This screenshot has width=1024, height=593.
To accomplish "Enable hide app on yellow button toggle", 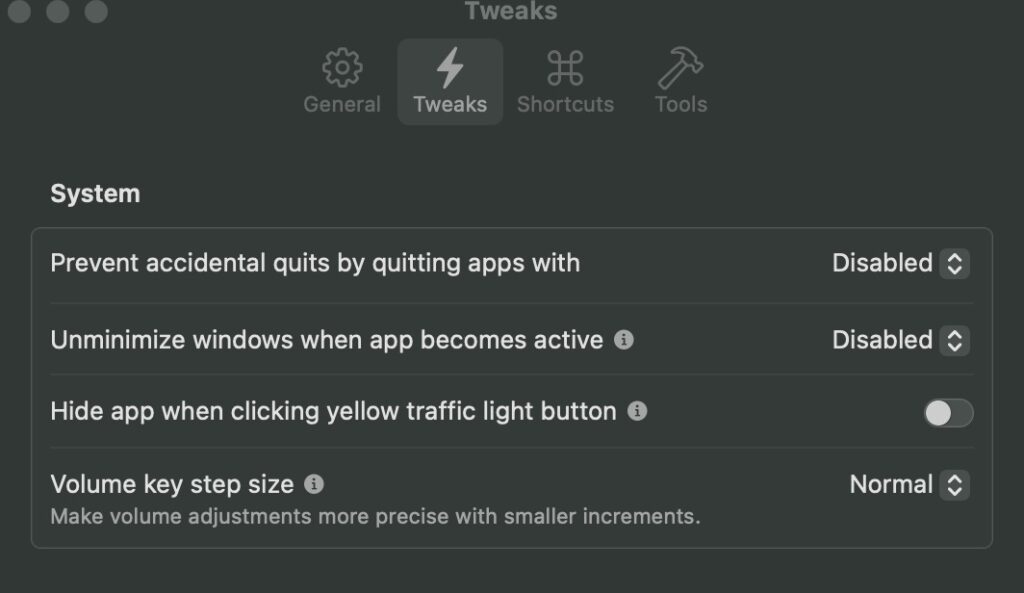I will point(948,413).
